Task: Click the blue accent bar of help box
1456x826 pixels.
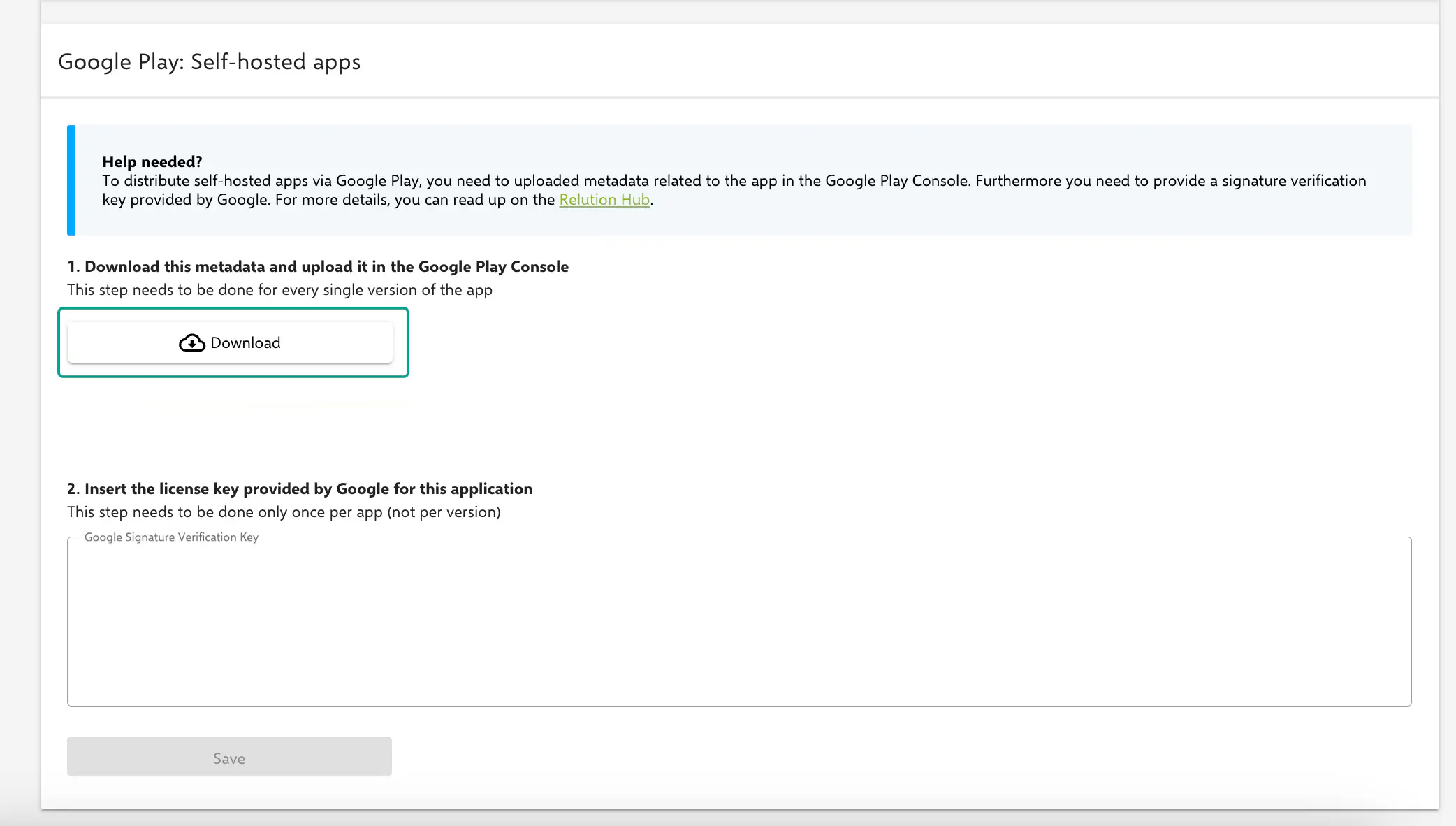Action: (71, 180)
